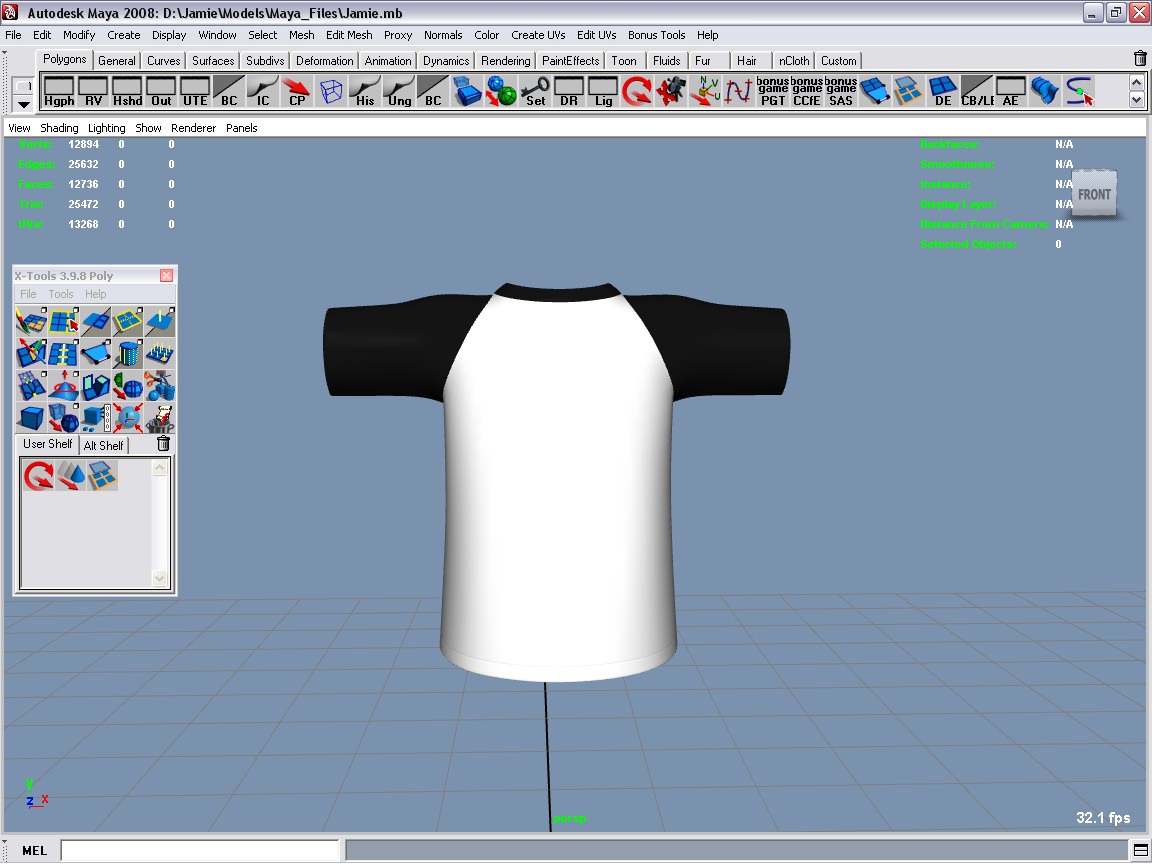
Task: Open the viewport Renderer menu
Action: (x=193, y=128)
